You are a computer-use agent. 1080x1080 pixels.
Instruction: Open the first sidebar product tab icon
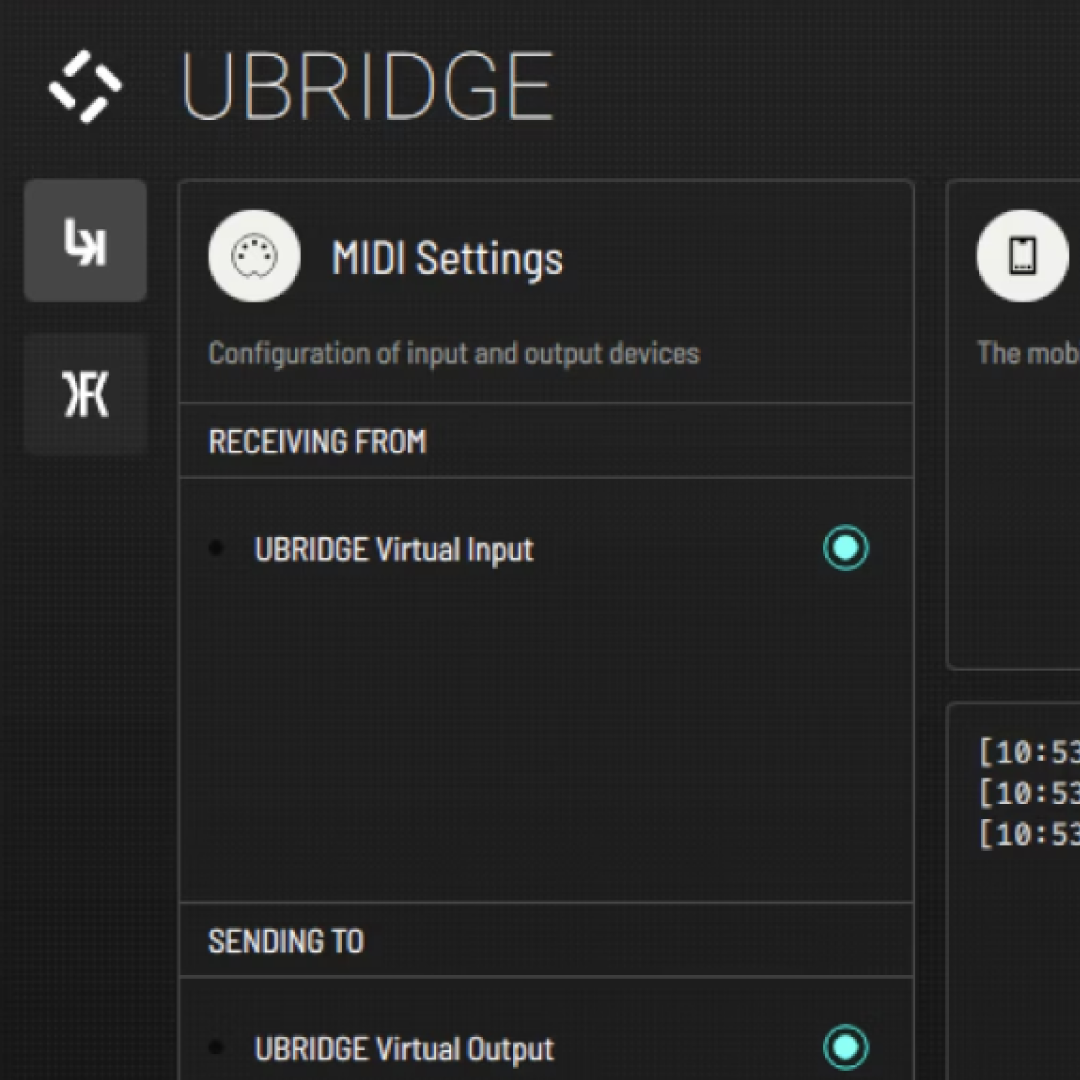pyautogui.click(x=85, y=240)
